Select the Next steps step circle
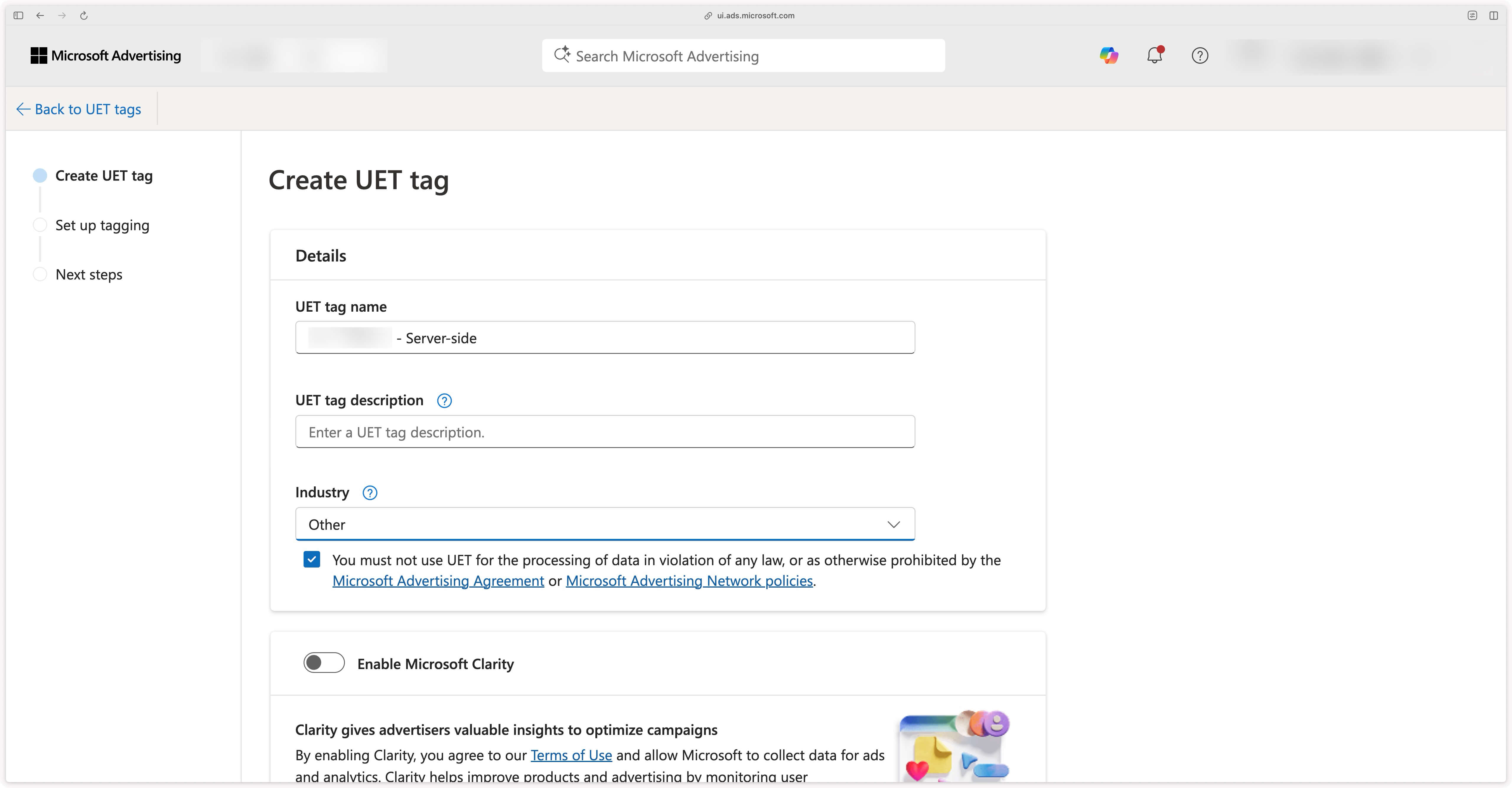 (x=40, y=274)
